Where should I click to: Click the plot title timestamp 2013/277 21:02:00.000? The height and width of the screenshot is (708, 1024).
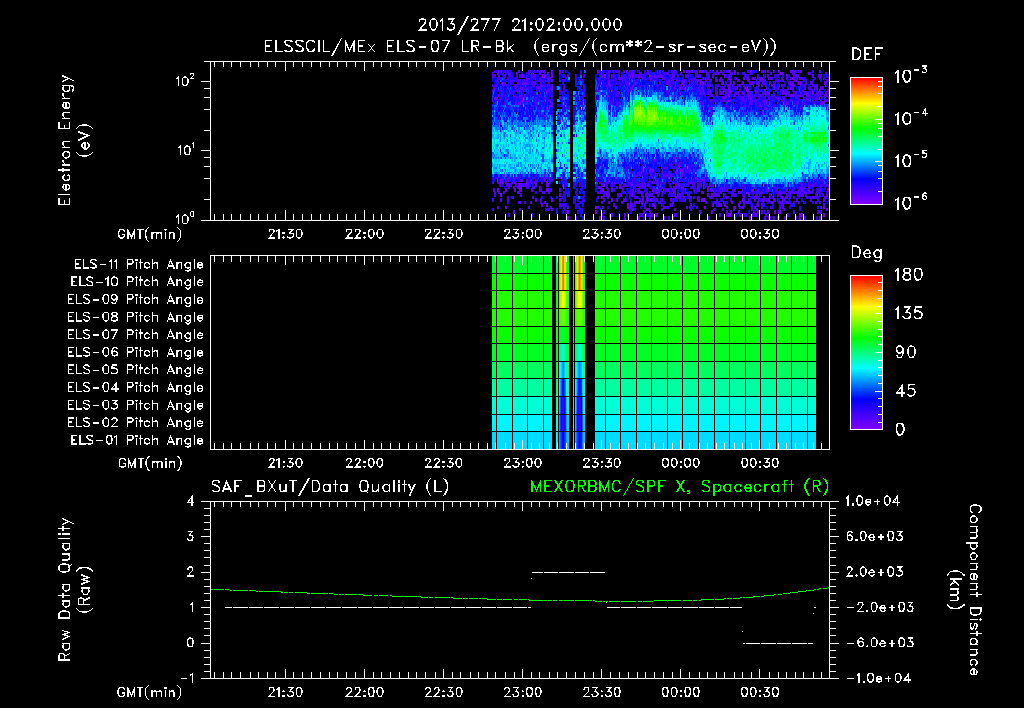coord(520,25)
